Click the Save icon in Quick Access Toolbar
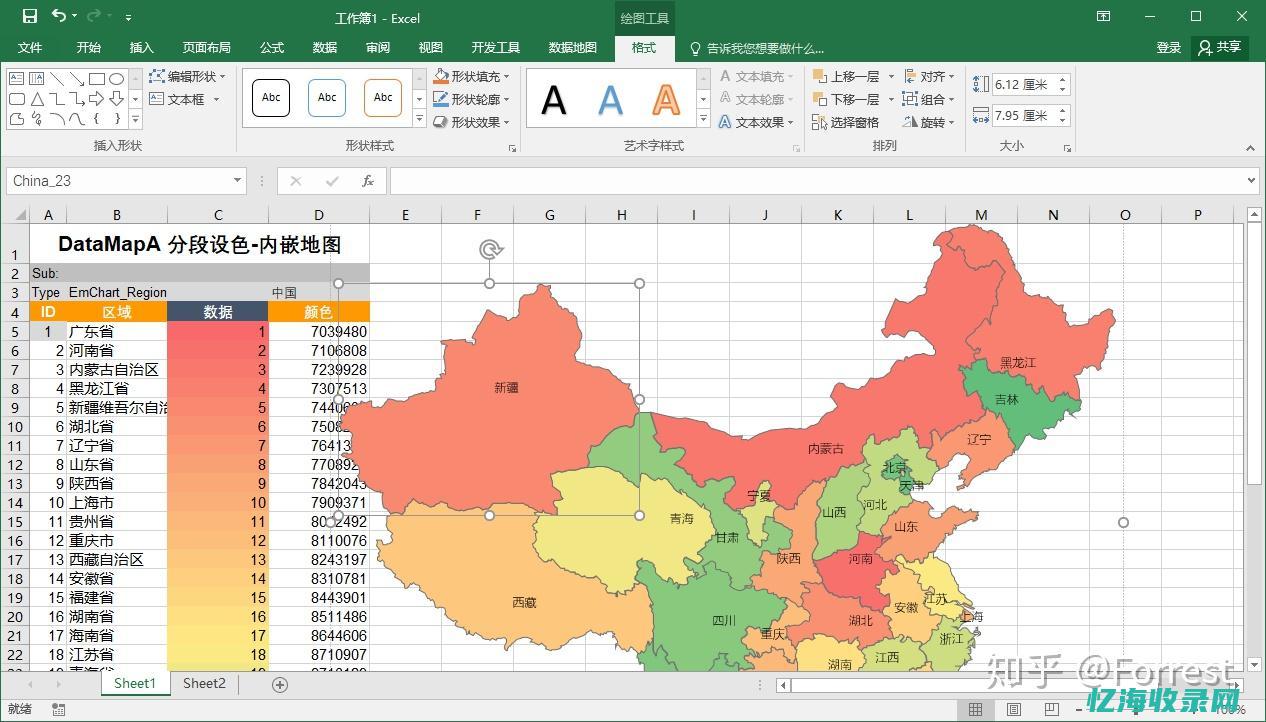Screen dimensions: 1266x722 tap(31, 15)
